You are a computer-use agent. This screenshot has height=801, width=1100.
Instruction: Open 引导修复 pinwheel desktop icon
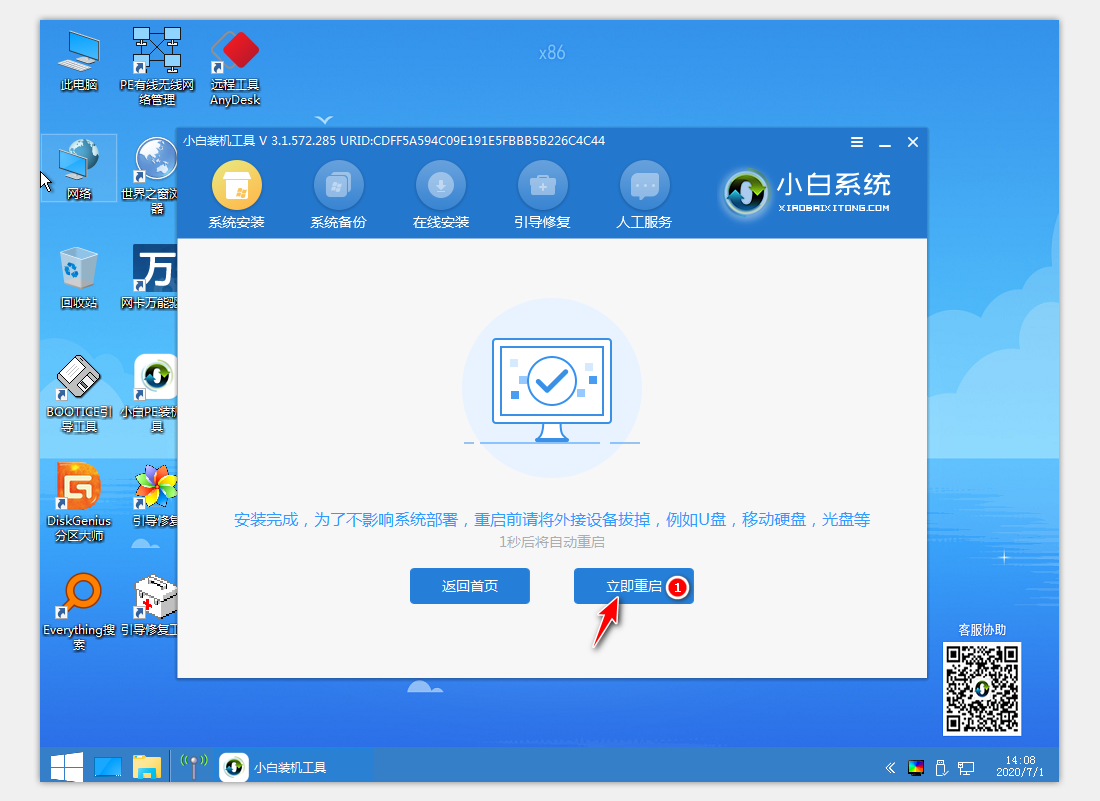[x=155, y=495]
